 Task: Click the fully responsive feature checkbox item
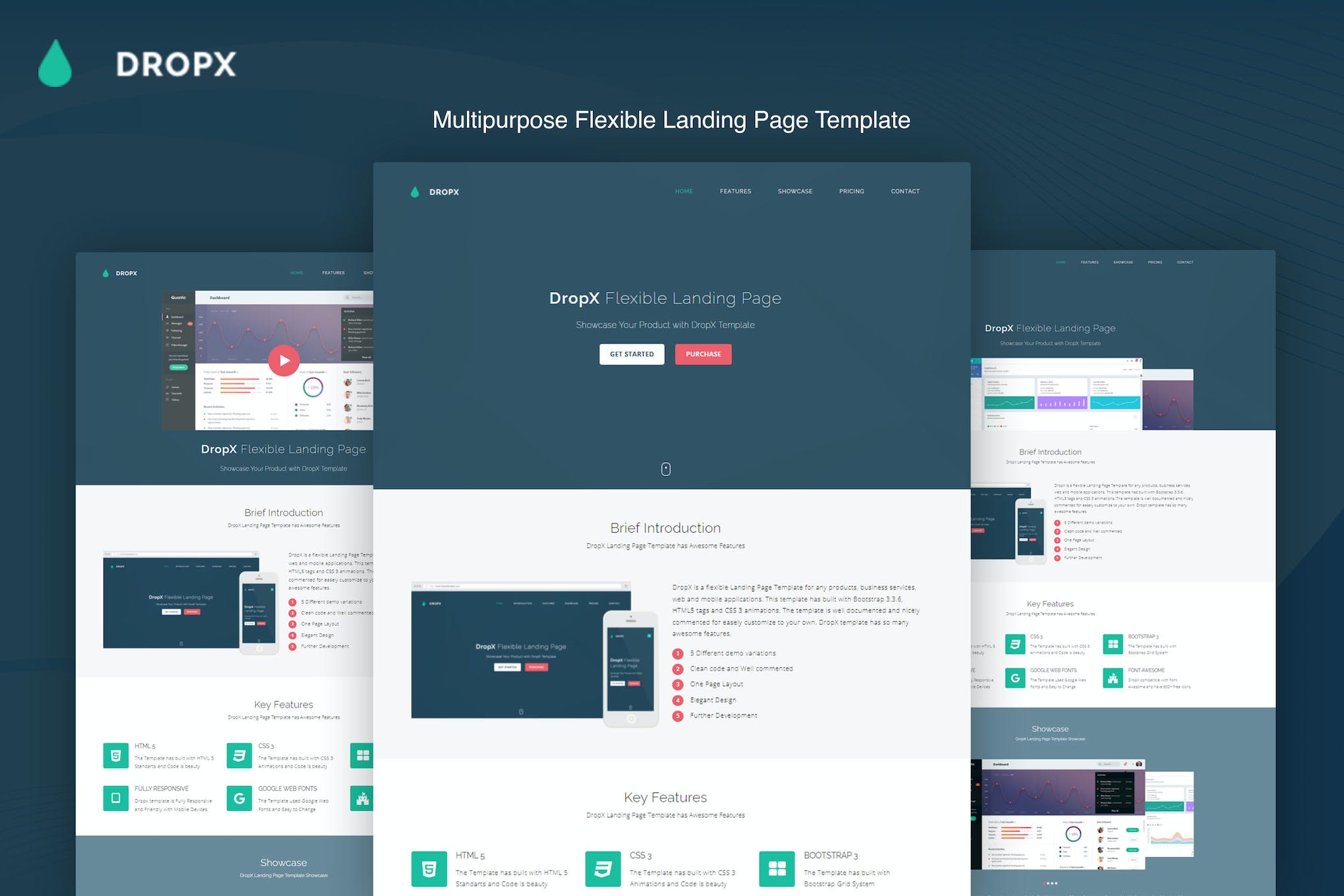click(x=115, y=797)
